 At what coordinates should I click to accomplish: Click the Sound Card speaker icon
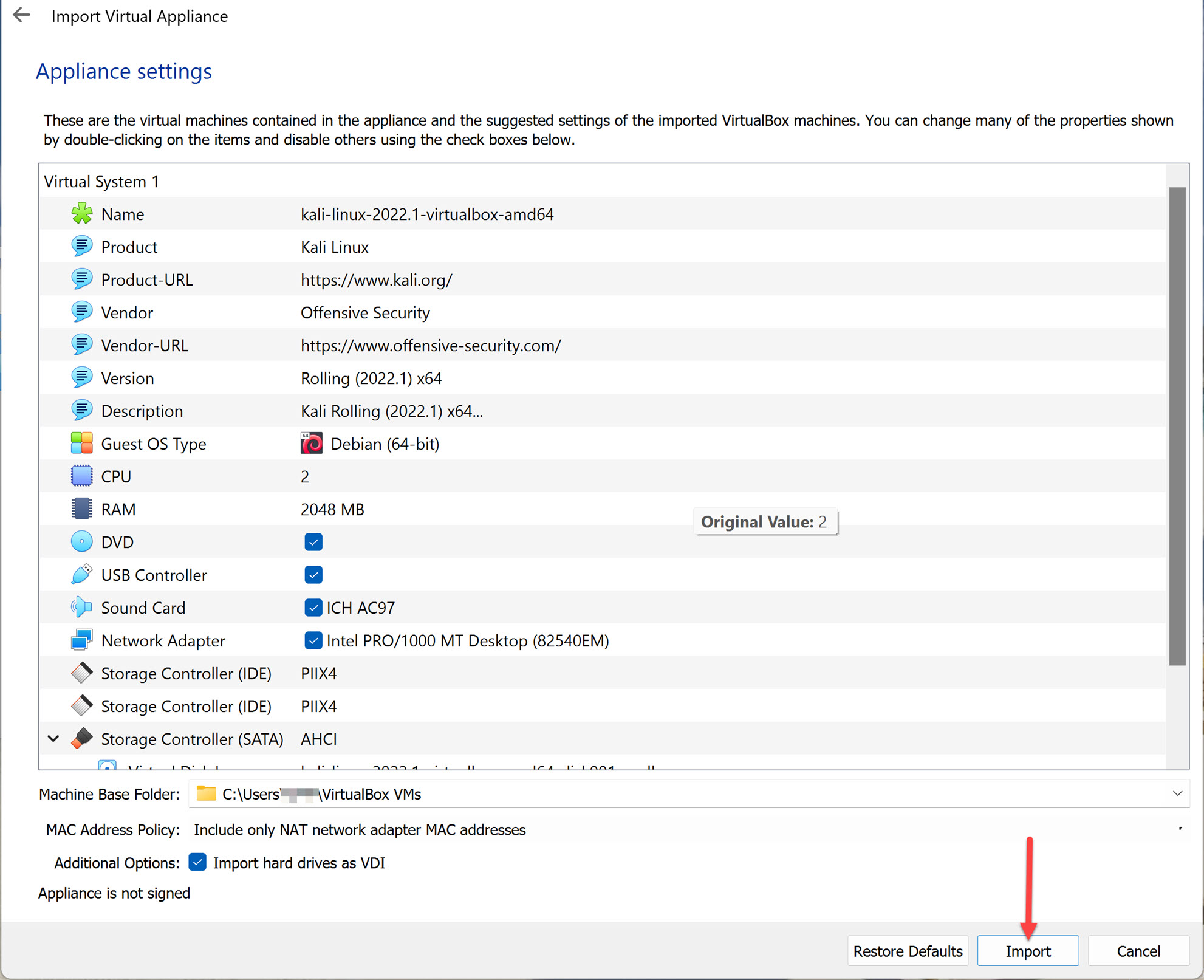pos(81,608)
